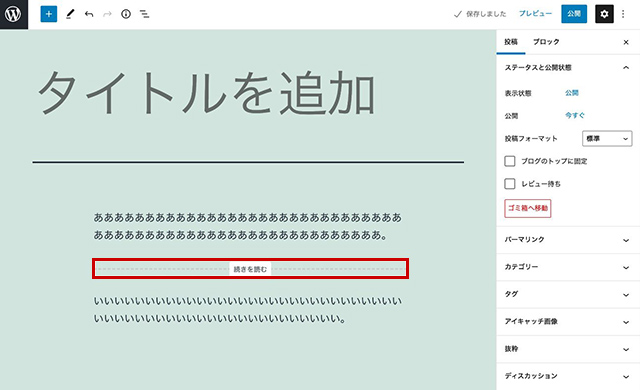This screenshot has height=390, width=640.
Task: Open the three-dot options menu
Action: 623,14
